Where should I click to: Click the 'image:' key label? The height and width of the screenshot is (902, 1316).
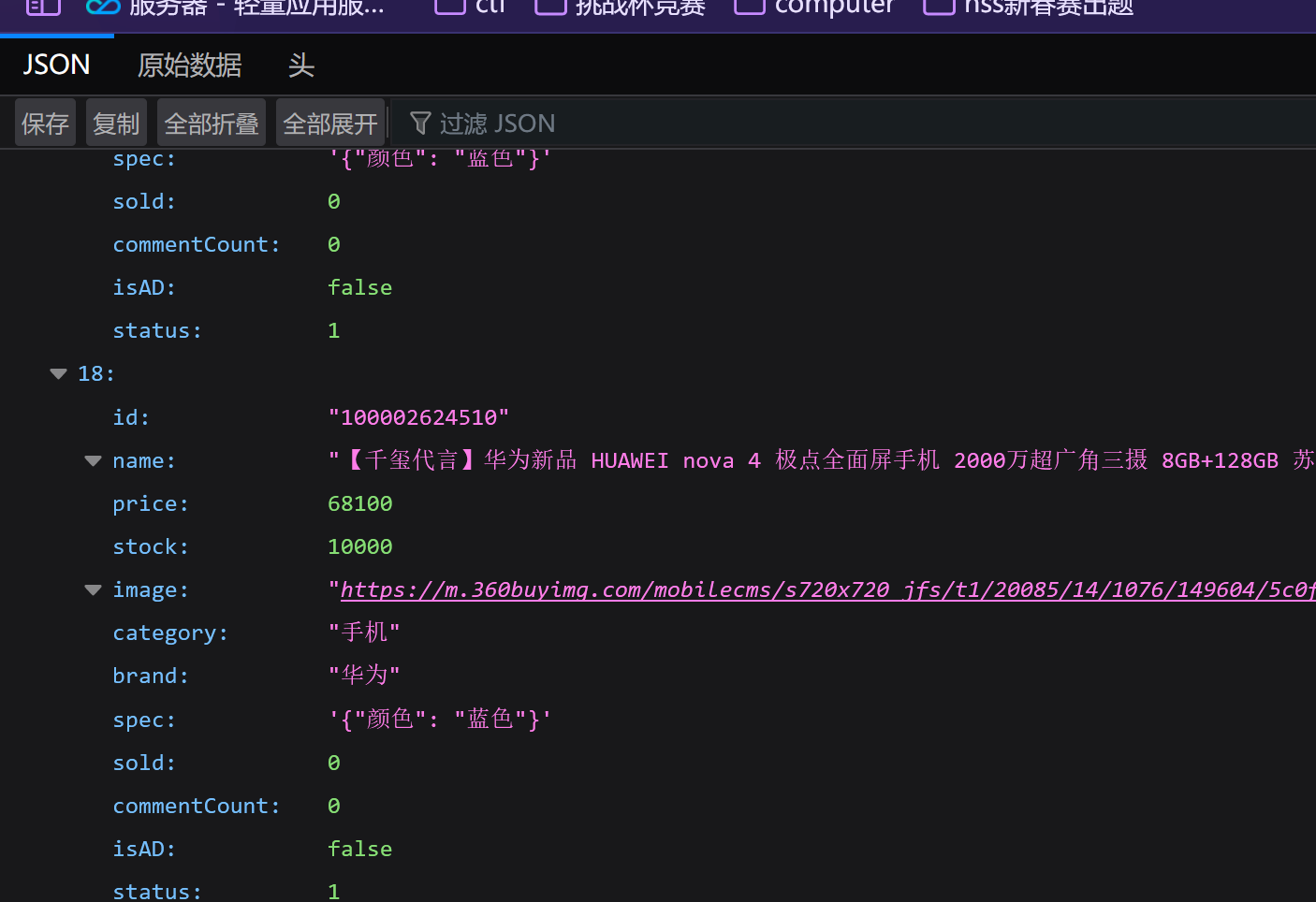pos(151,589)
